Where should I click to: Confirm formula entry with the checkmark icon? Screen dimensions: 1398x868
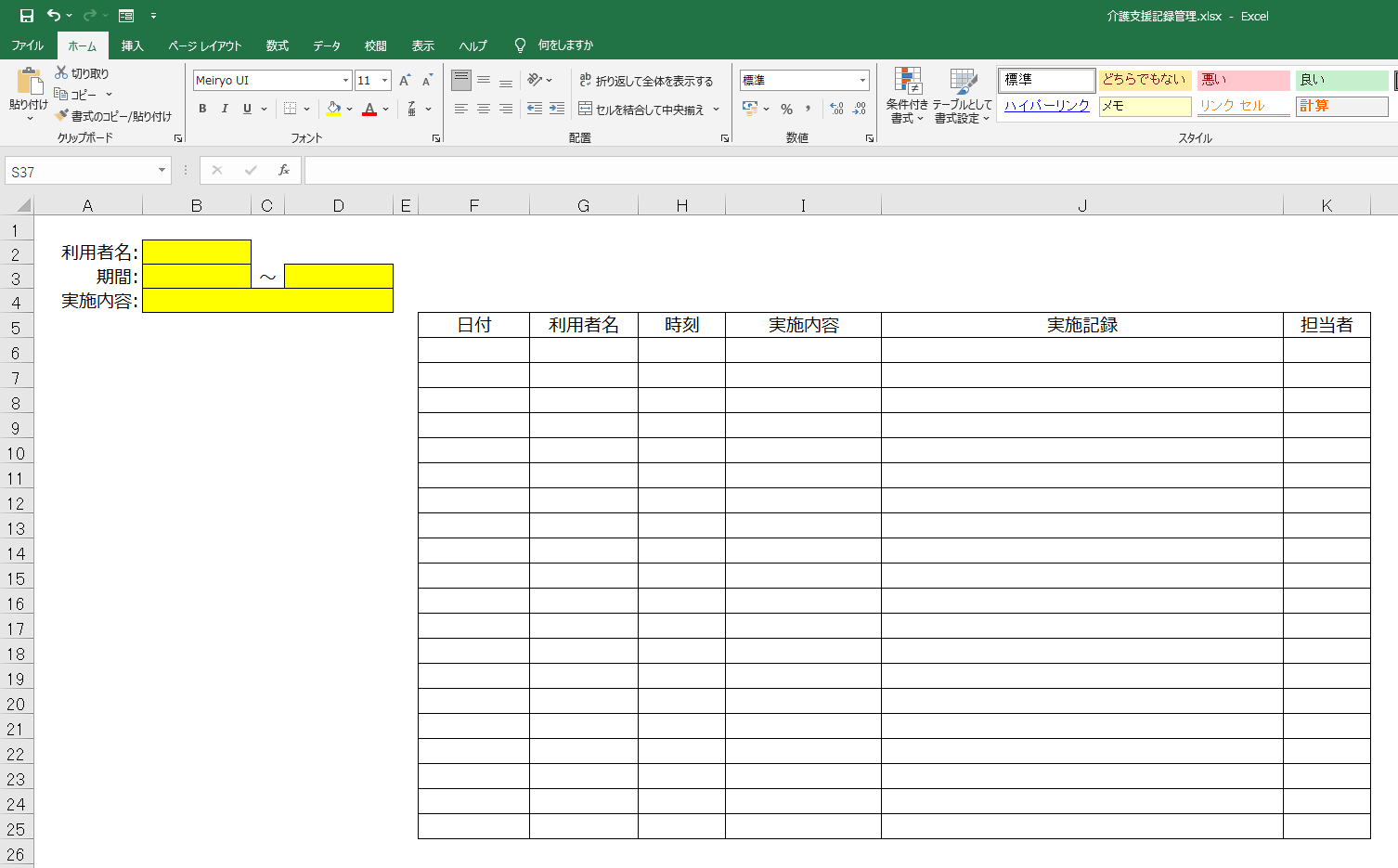pos(251,170)
